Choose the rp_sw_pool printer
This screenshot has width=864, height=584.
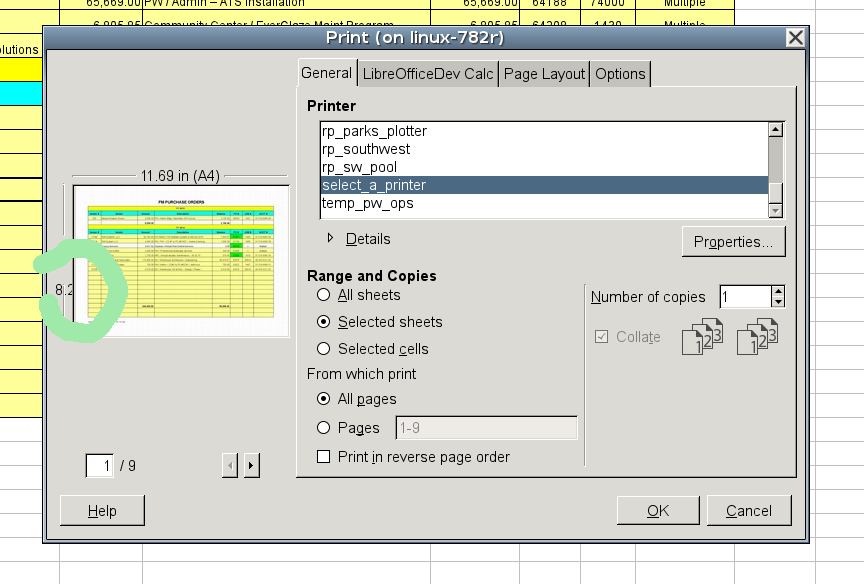tap(544, 167)
